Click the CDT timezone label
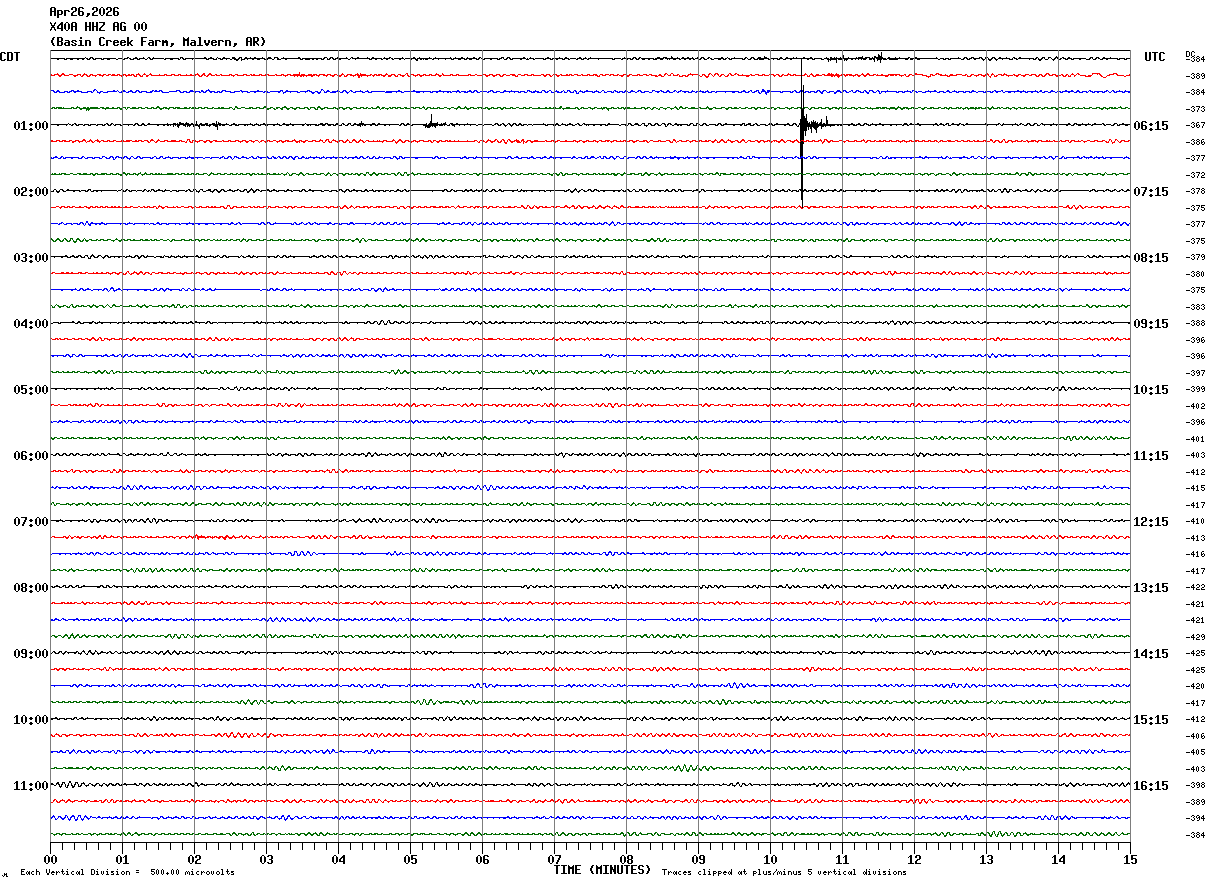This screenshot has width=1210, height=886. tap(10, 57)
